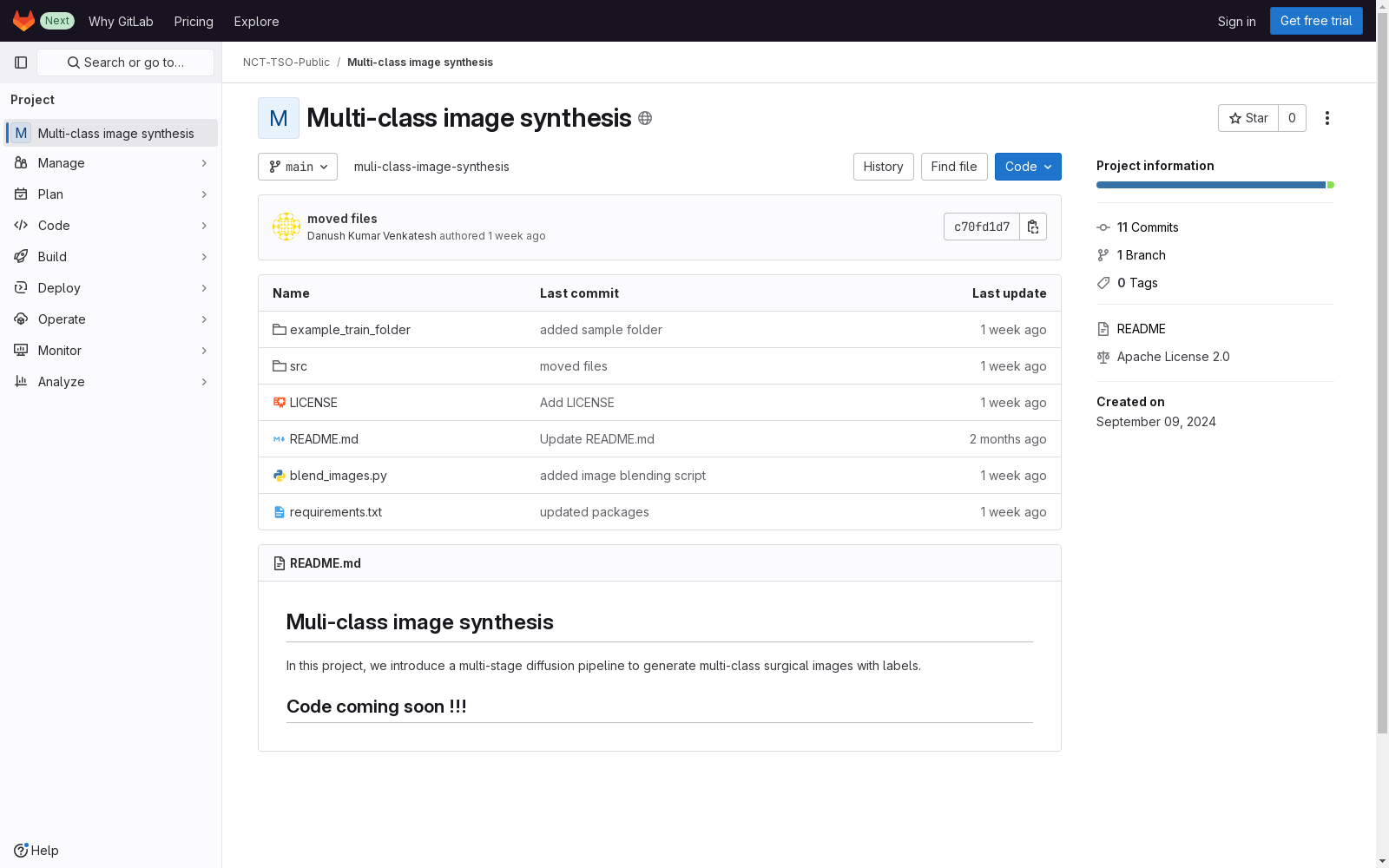Copy the commit SHA with clipboard icon
1389x868 pixels.
(x=1033, y=227)
